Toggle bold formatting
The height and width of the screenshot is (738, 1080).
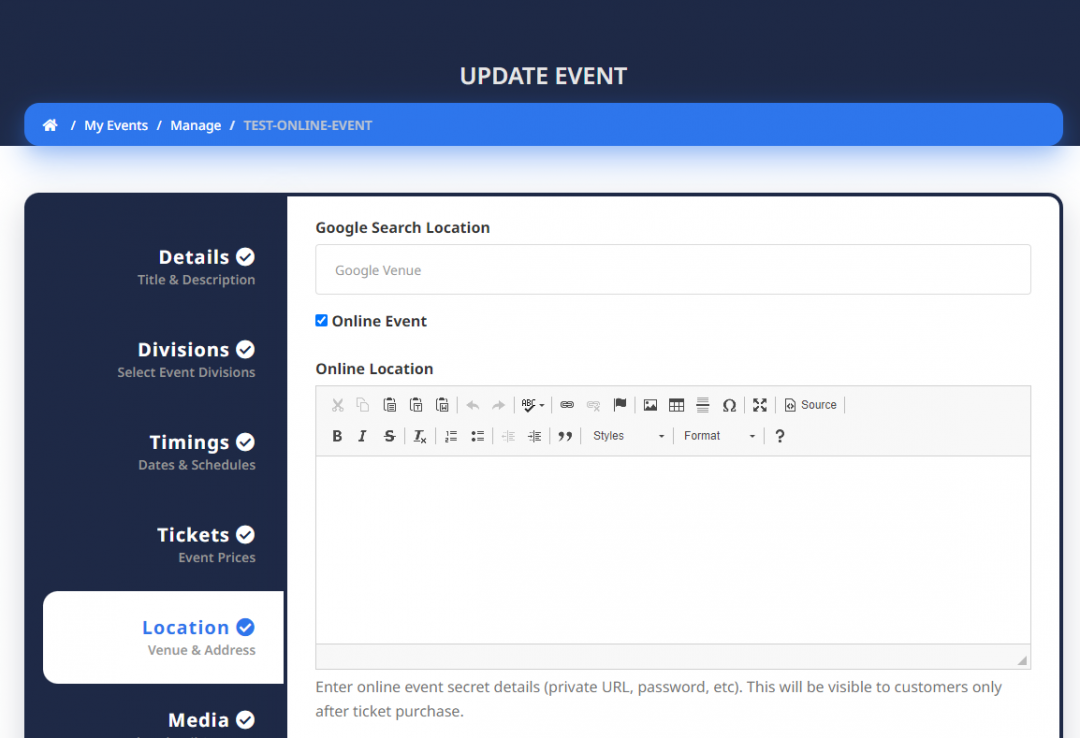[338, 436]
